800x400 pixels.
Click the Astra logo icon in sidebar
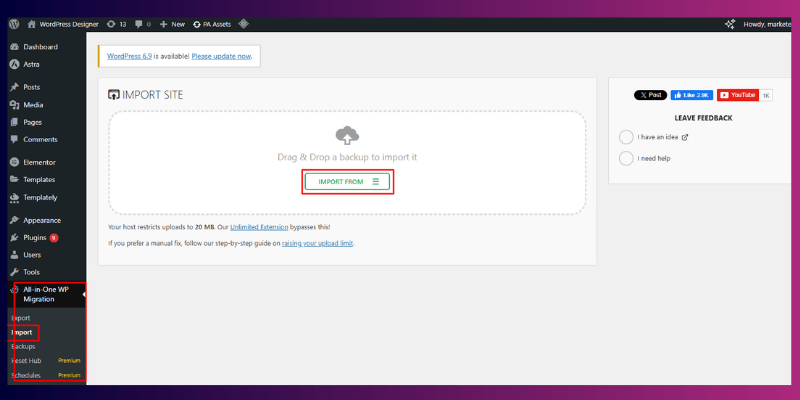pyautogui.click(x=14, y=64)
